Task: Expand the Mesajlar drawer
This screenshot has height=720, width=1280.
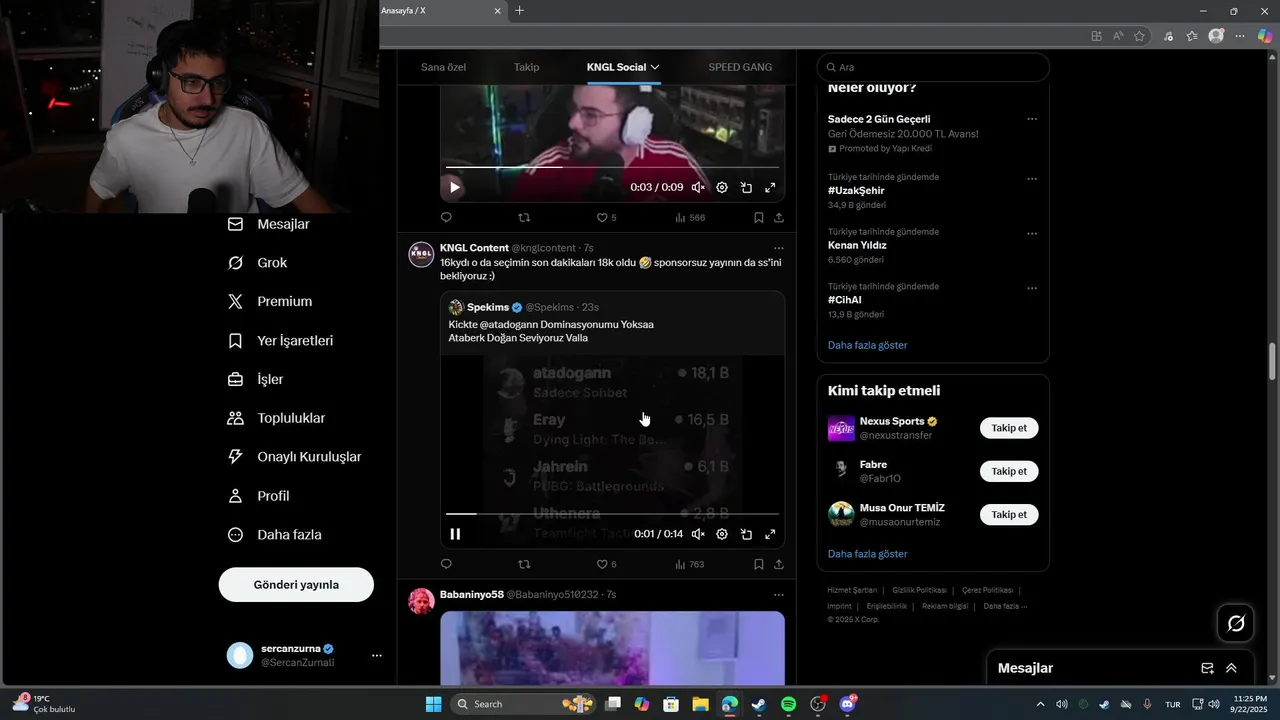Action: point(1231,668)
